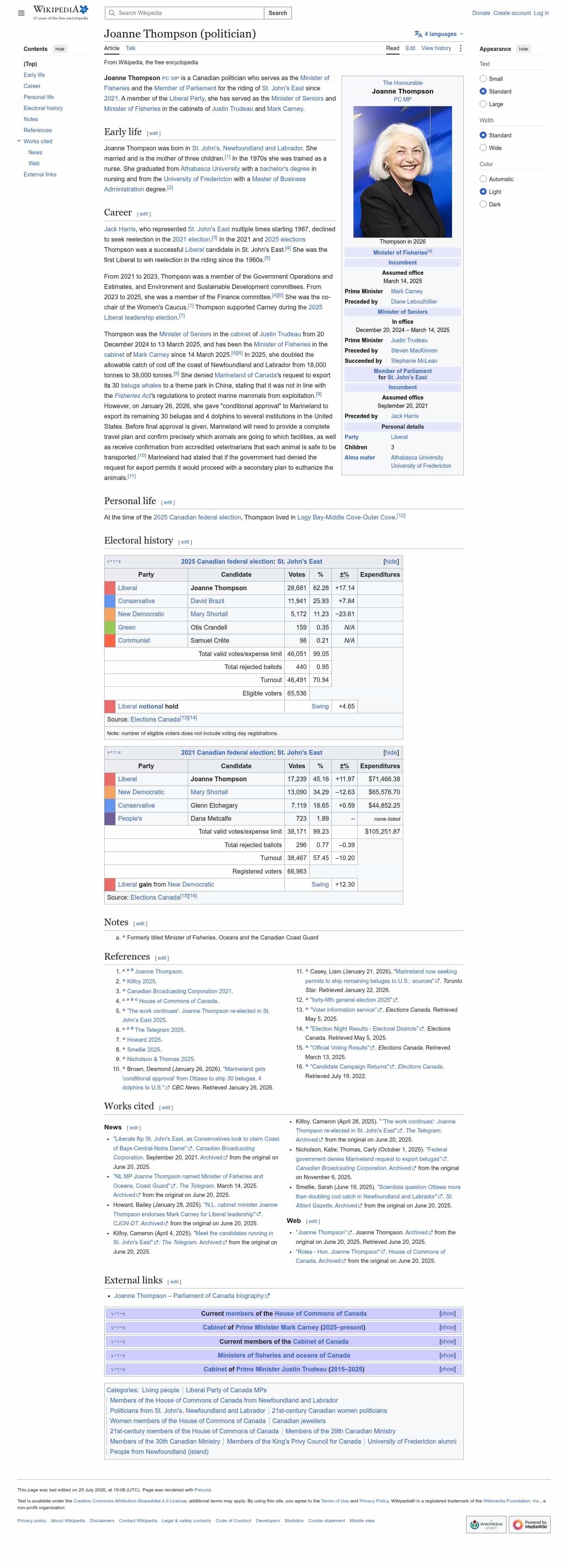Viewport: 568px width, 1568px height.
Task: Show Current members of the Cabinet navbox
Action: point(448,1341)
